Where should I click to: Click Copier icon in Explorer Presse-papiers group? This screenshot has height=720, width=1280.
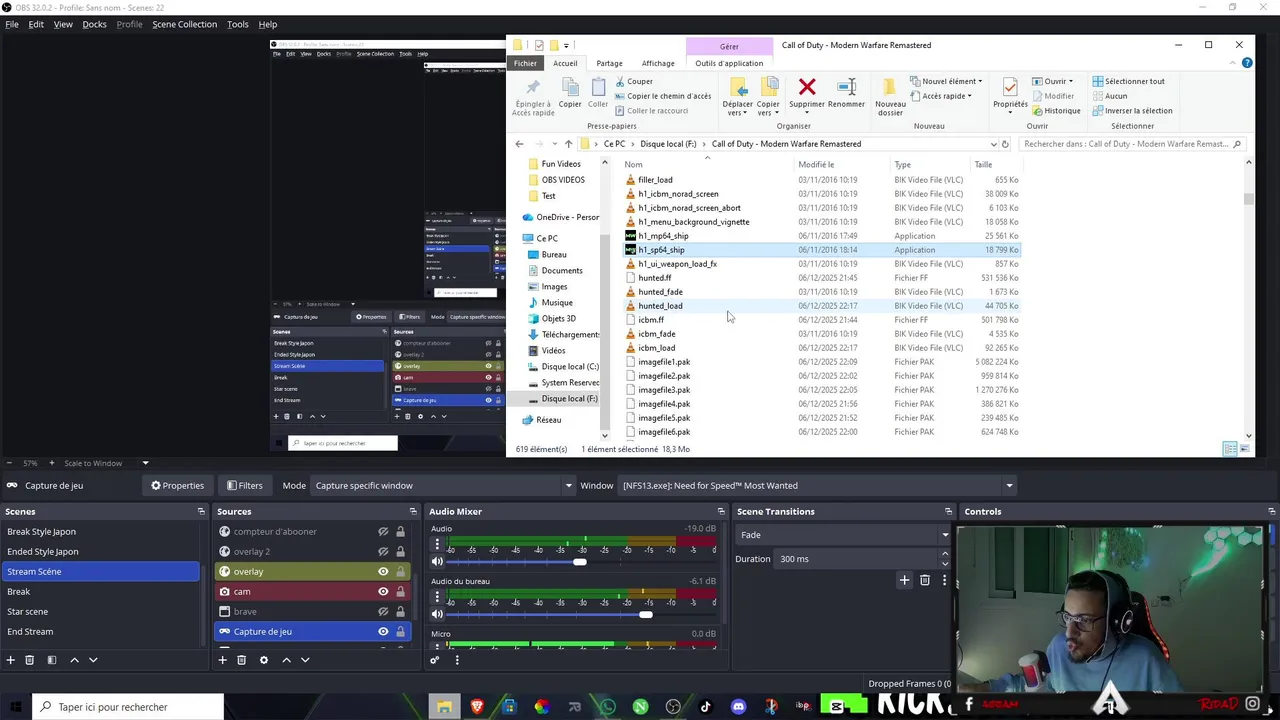570,93
